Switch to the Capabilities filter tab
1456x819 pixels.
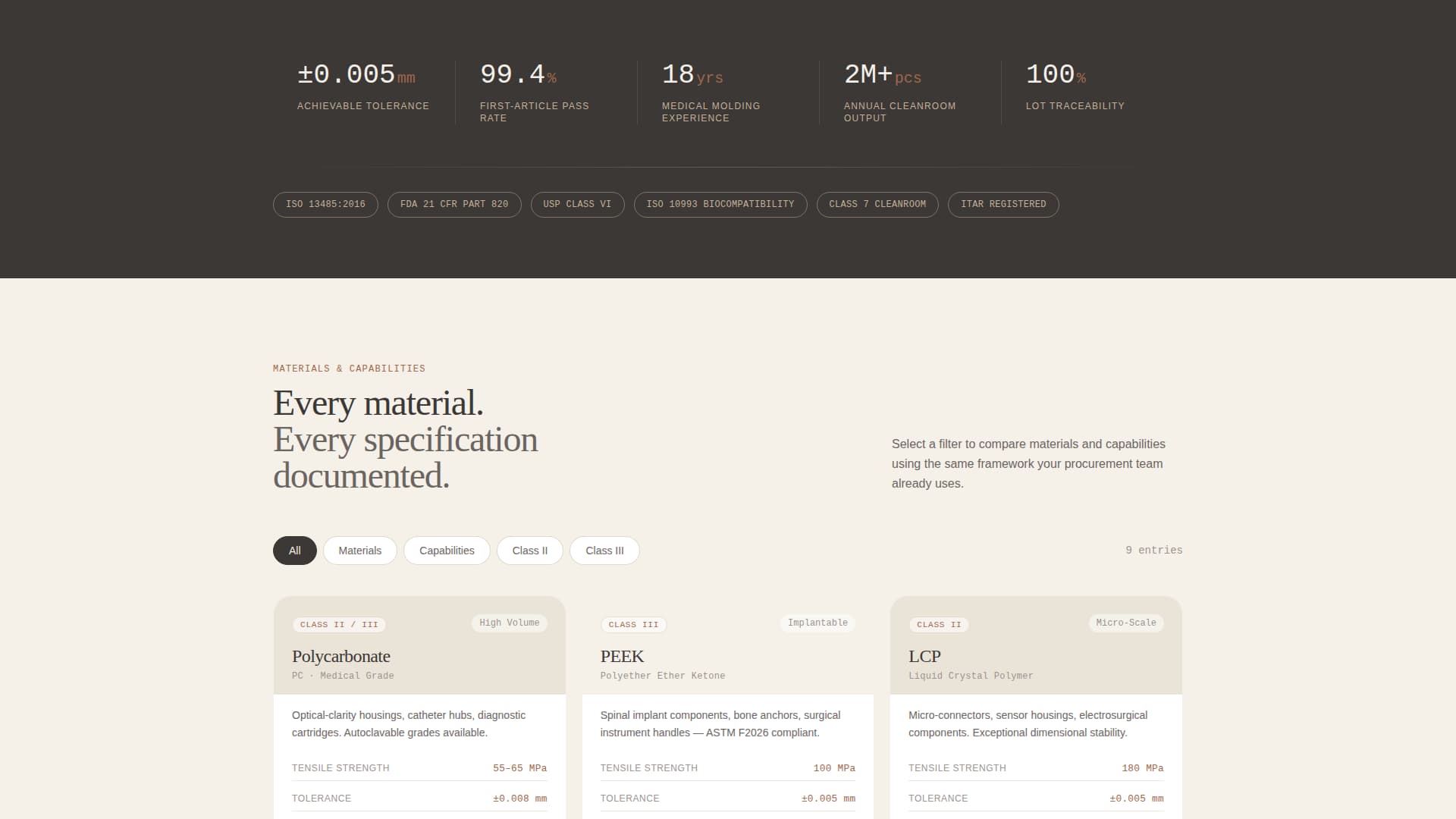[x=446, y=551]
